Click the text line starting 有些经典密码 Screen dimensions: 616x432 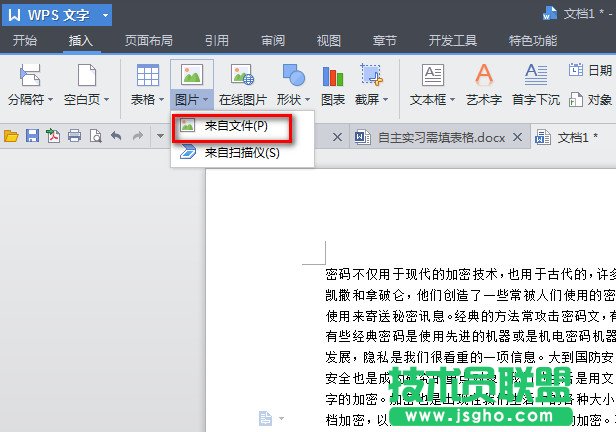tap(471, 336)
